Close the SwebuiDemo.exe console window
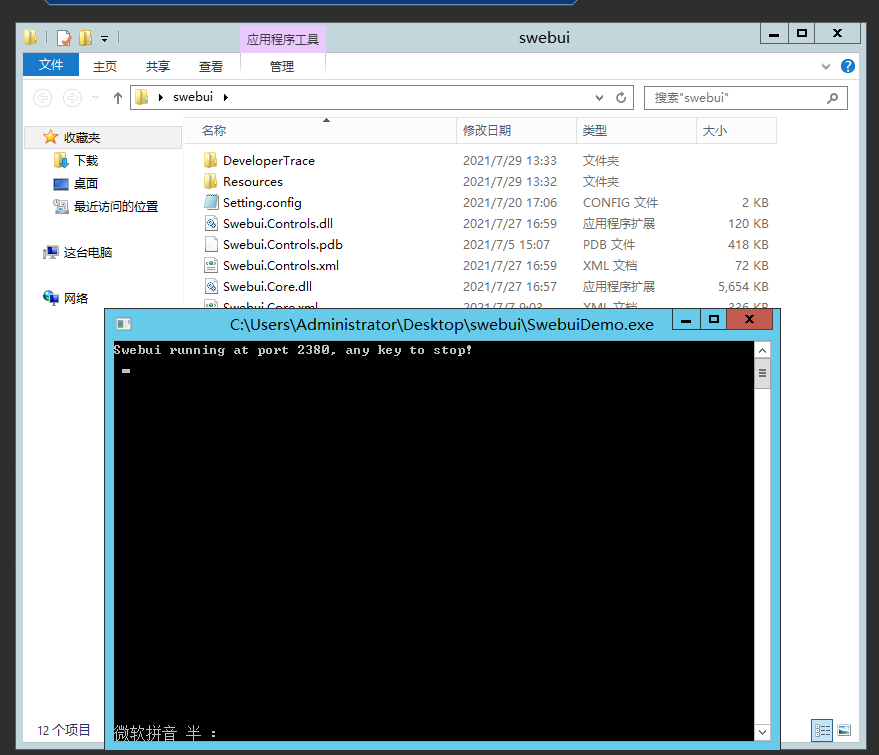 (750, 319)
